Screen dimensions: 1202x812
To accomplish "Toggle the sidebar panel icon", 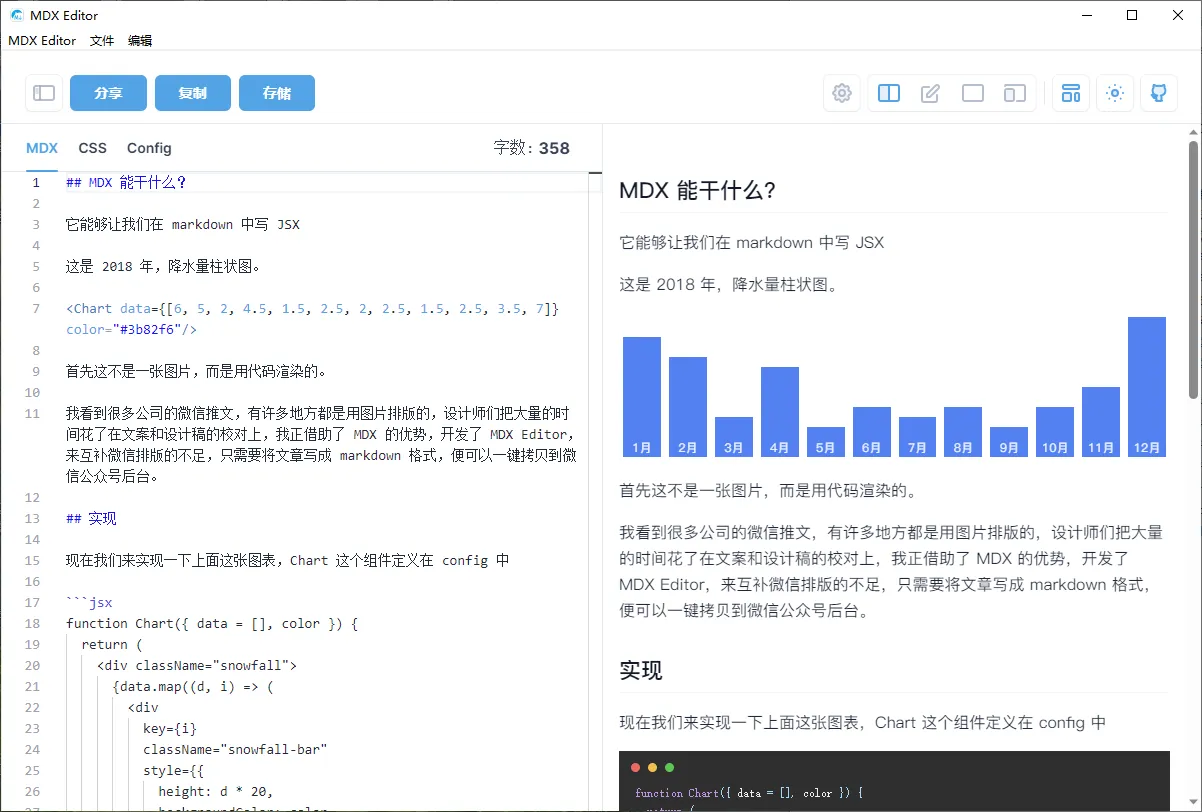I will pyautogui.click(x=44, y=93).
